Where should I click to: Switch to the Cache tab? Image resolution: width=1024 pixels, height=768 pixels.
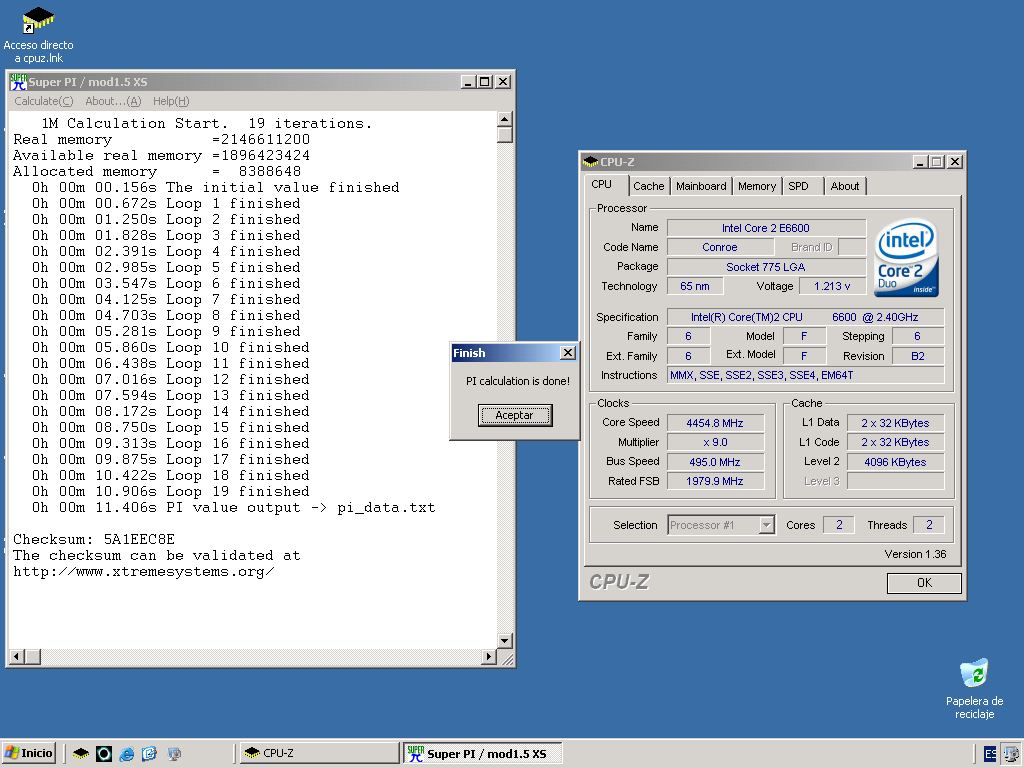[x=648, y=186]
